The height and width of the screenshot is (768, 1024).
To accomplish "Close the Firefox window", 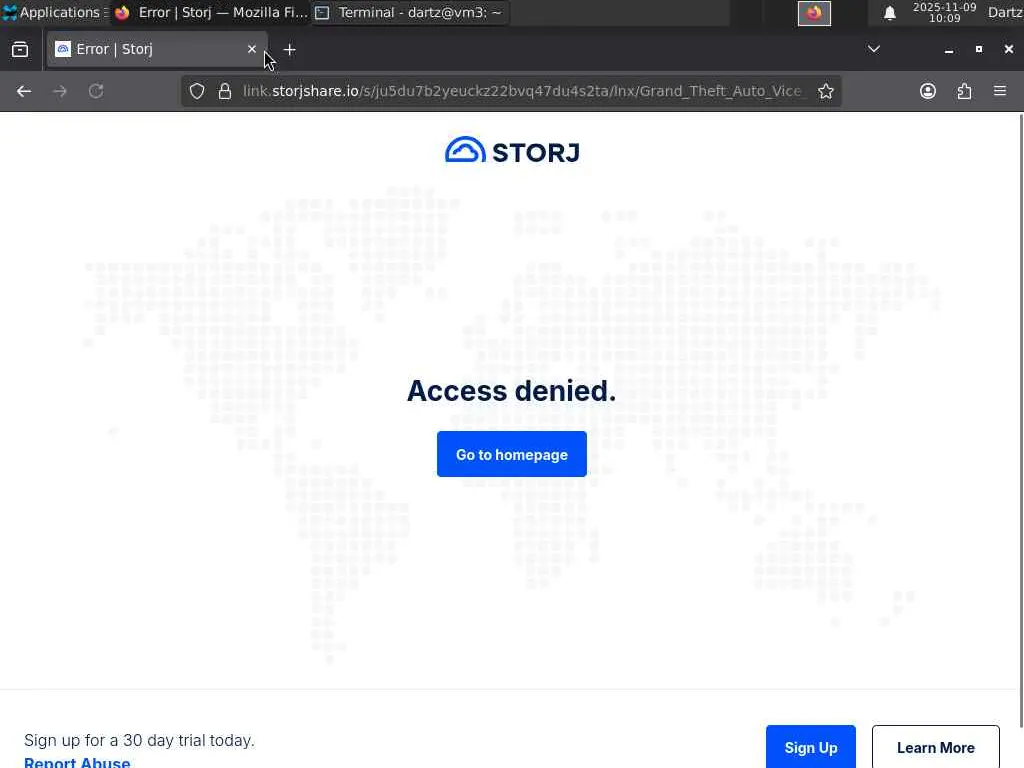I will 1009,49.
